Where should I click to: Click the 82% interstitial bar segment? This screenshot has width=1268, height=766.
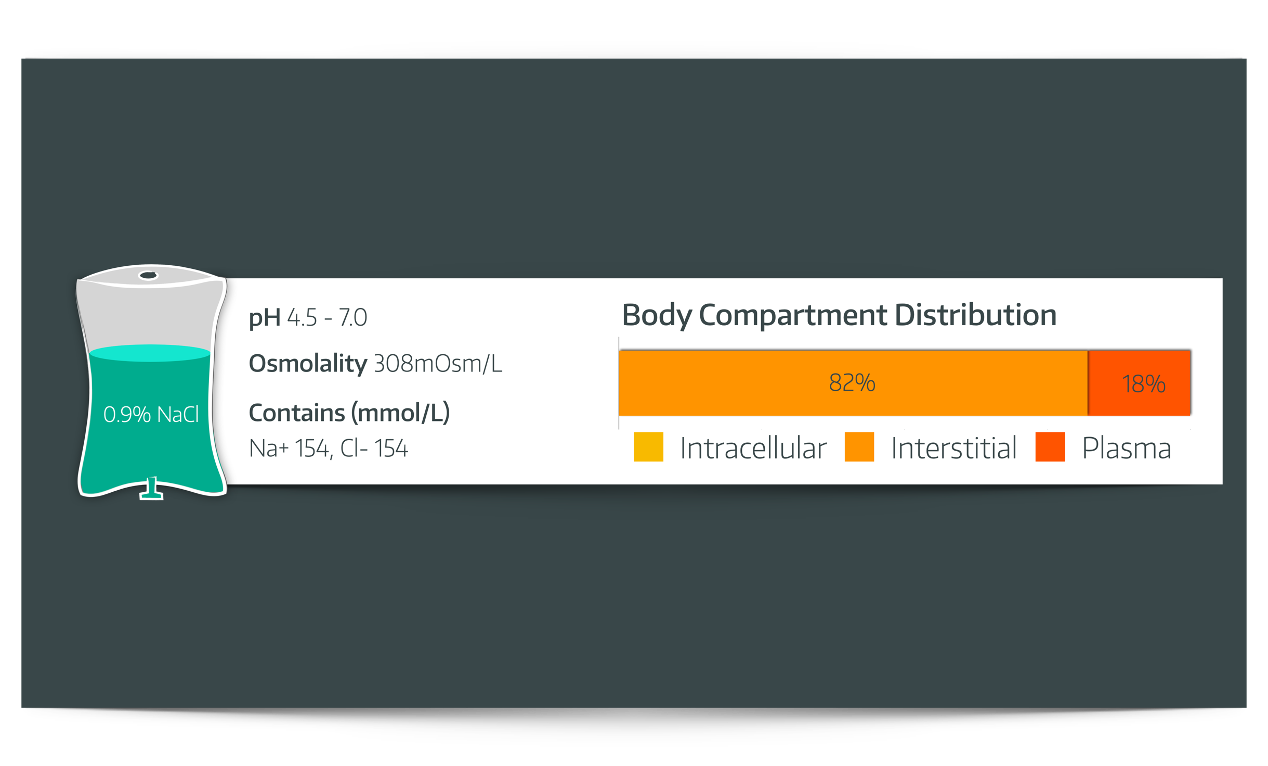click(852, 383)
